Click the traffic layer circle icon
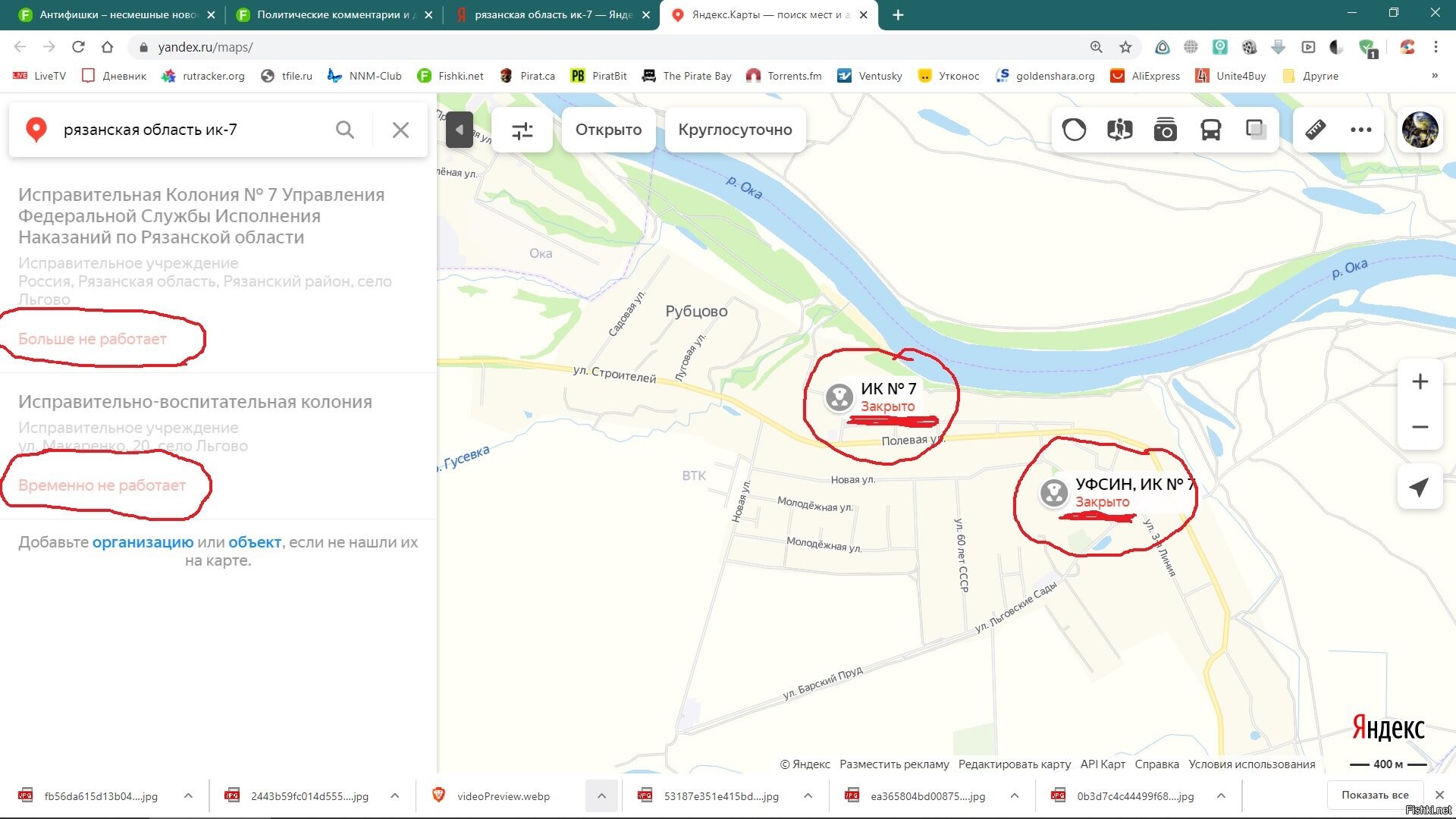Image resolution: width=1456 pixels, height=819 pixels. pos(1074,130)
